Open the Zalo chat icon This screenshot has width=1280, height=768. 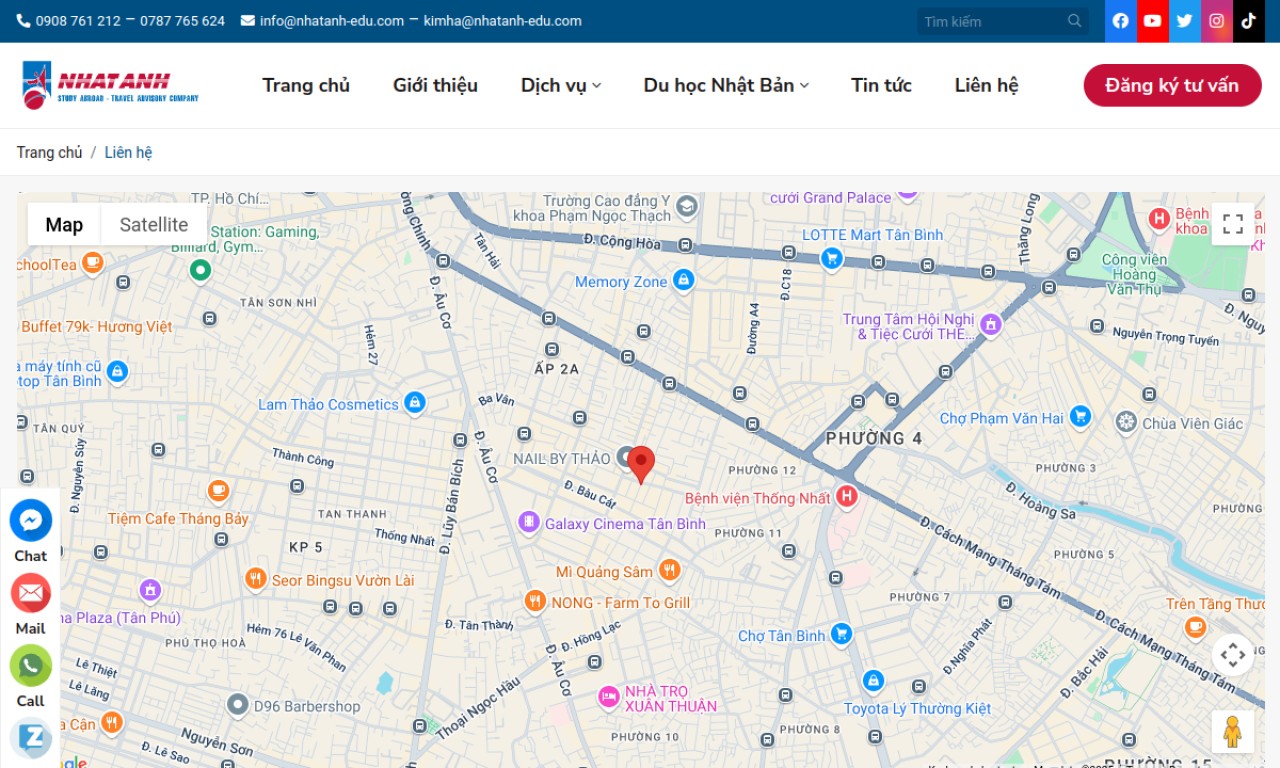(x=31, y=738)
